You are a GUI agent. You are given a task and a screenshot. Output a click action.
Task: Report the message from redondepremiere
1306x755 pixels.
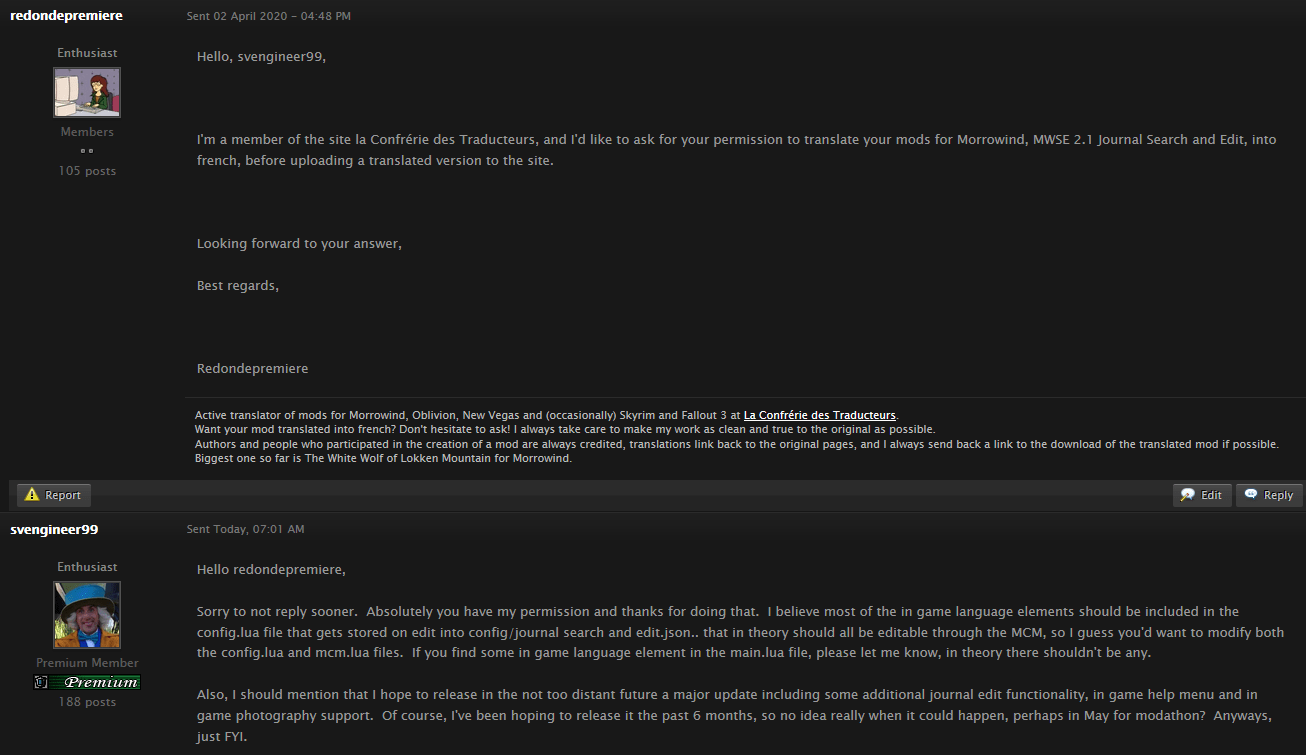[x=54, y=495]
